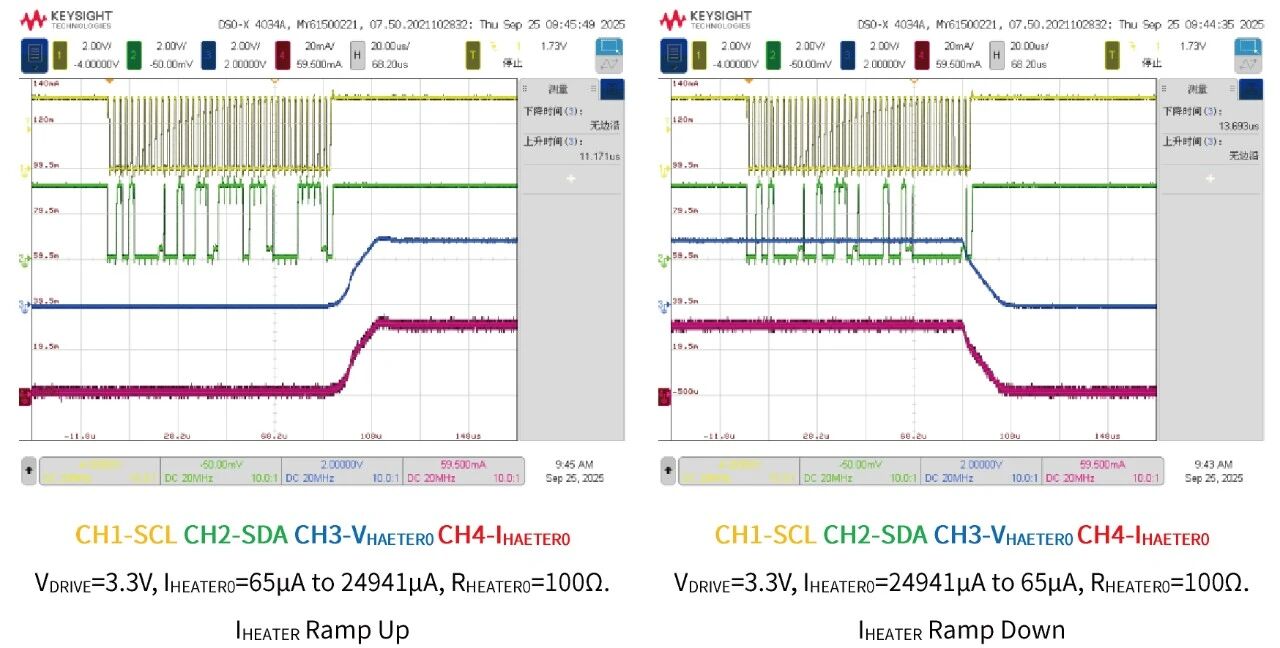Toggle horizontal H badge on right scope

tap(996, 54)
